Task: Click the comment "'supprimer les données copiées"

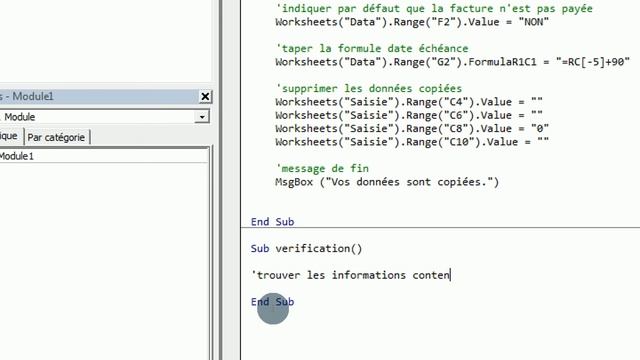Action: click(369, 89)
